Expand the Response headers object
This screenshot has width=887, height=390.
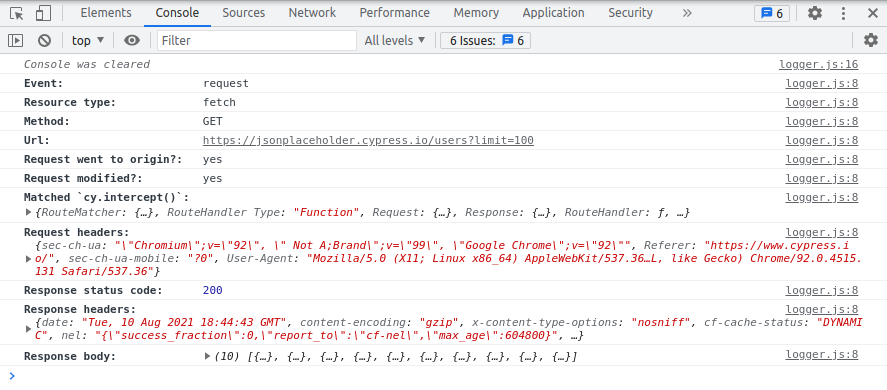point(29,329)
